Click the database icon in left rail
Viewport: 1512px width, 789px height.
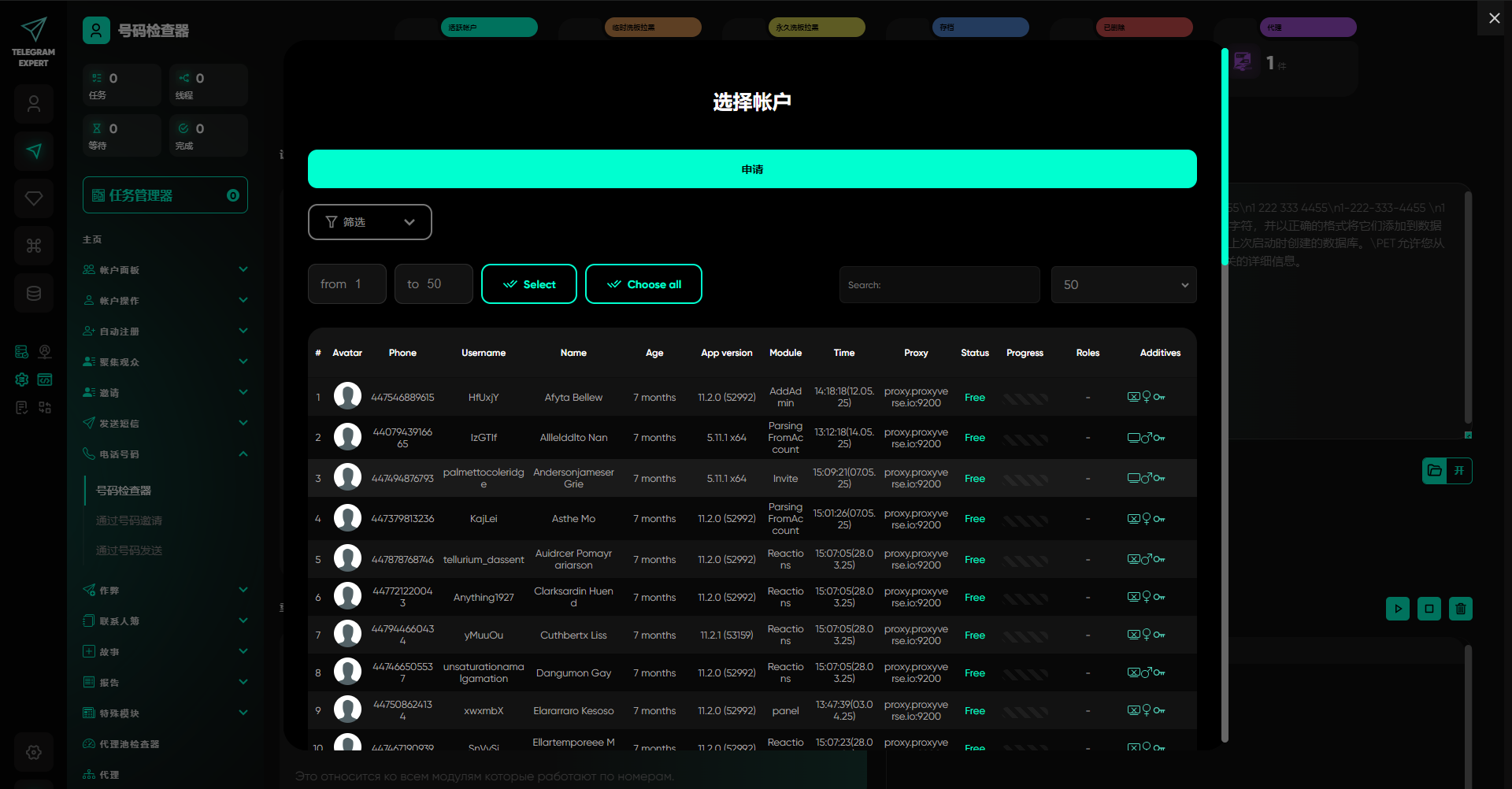34,294
